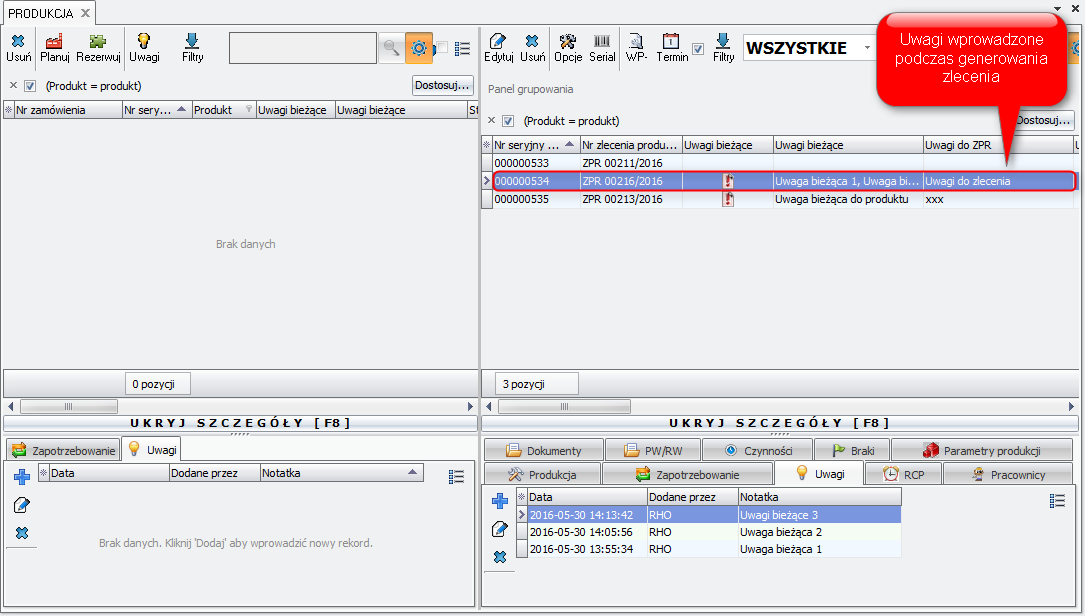Click the left Dostosuj... button
The width and height of the screenshot is (1085, 616).
(x=442, y=85)
